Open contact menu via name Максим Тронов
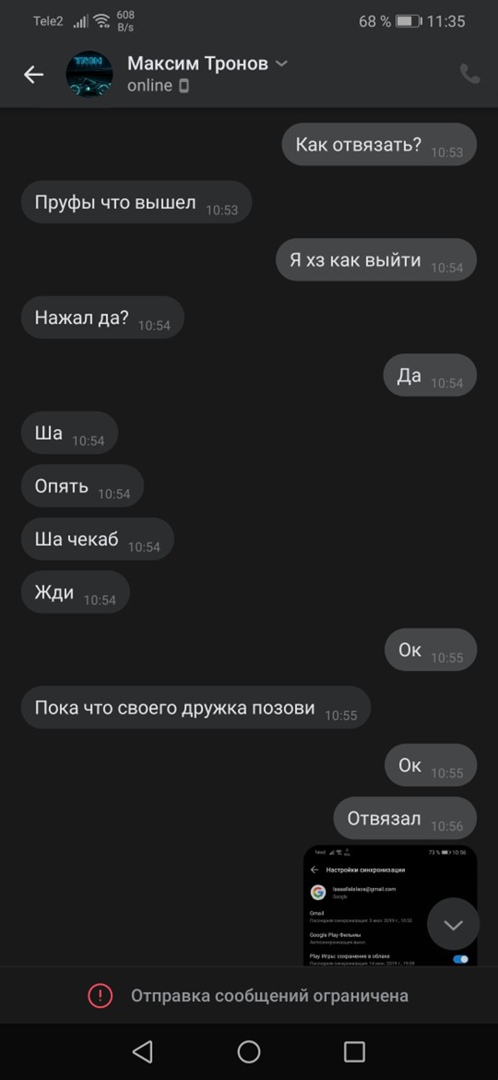The width and height of the screenshot is (498, 1080). click(x=198, y=63)
